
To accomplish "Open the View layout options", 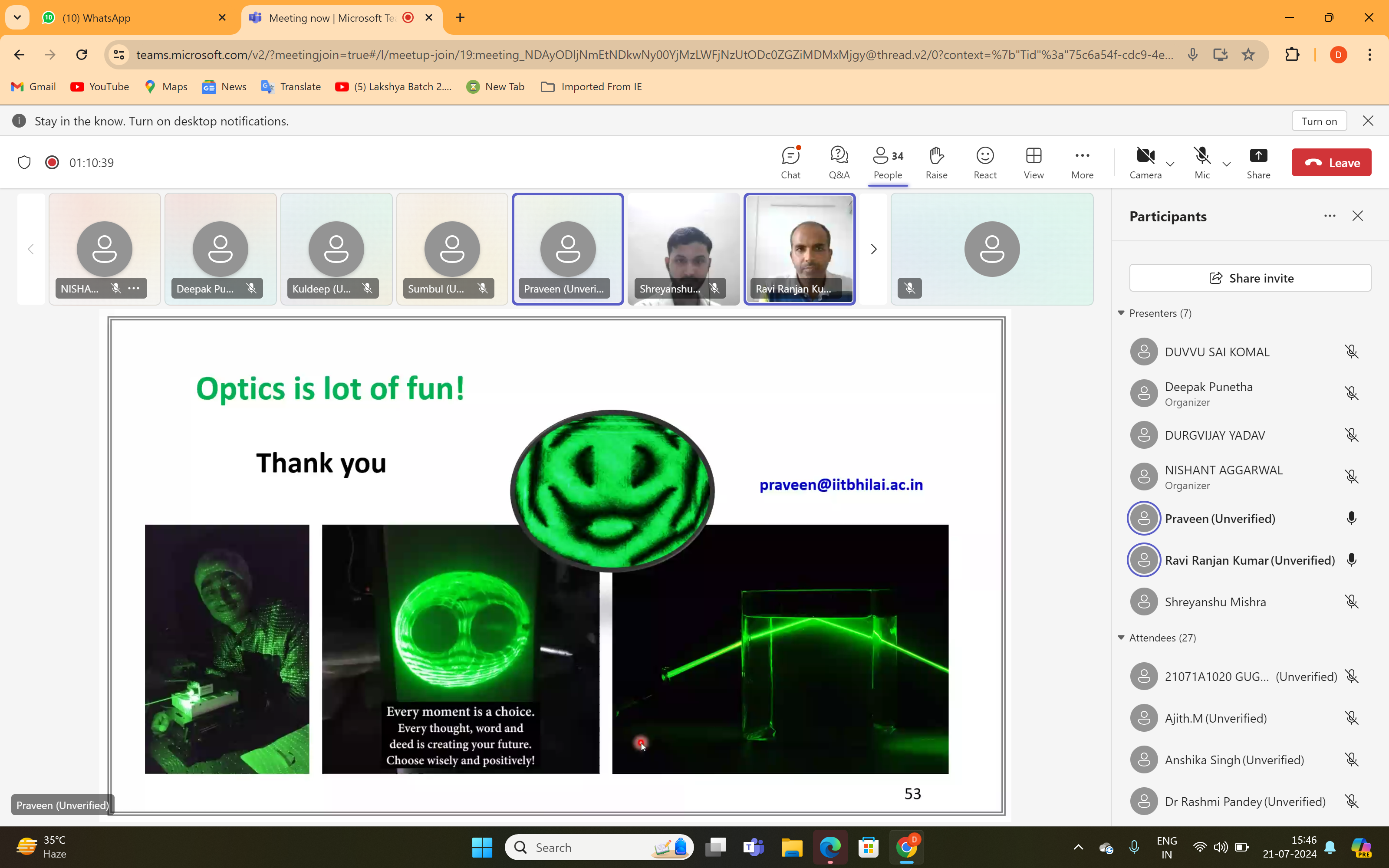I will click(1033, 162).
